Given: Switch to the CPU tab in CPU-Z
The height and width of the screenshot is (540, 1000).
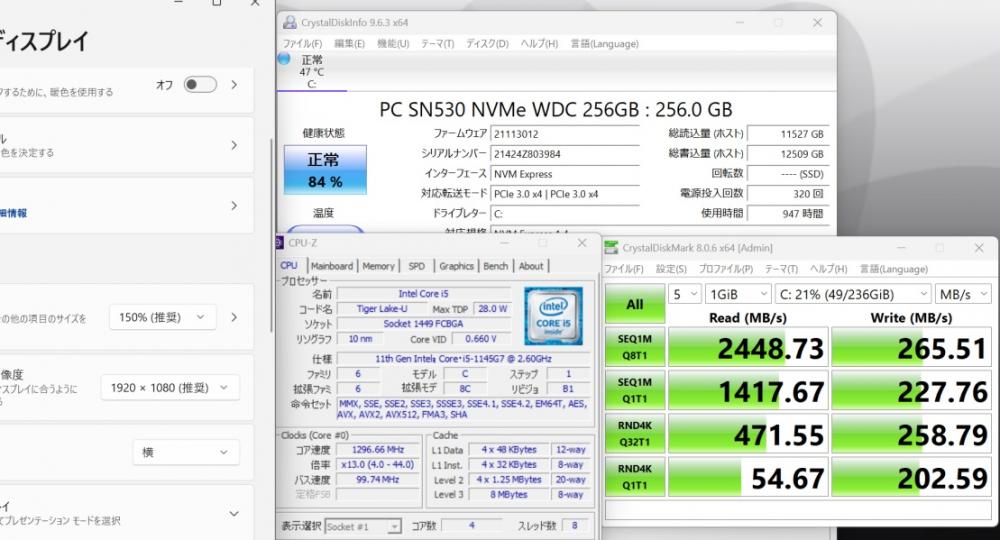Looking at the screenshot, I should [x=289, y=265].
